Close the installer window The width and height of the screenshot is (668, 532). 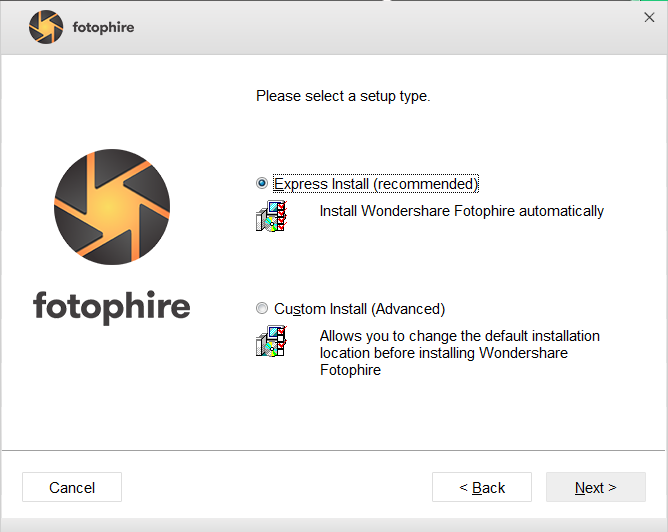[649, 17]
